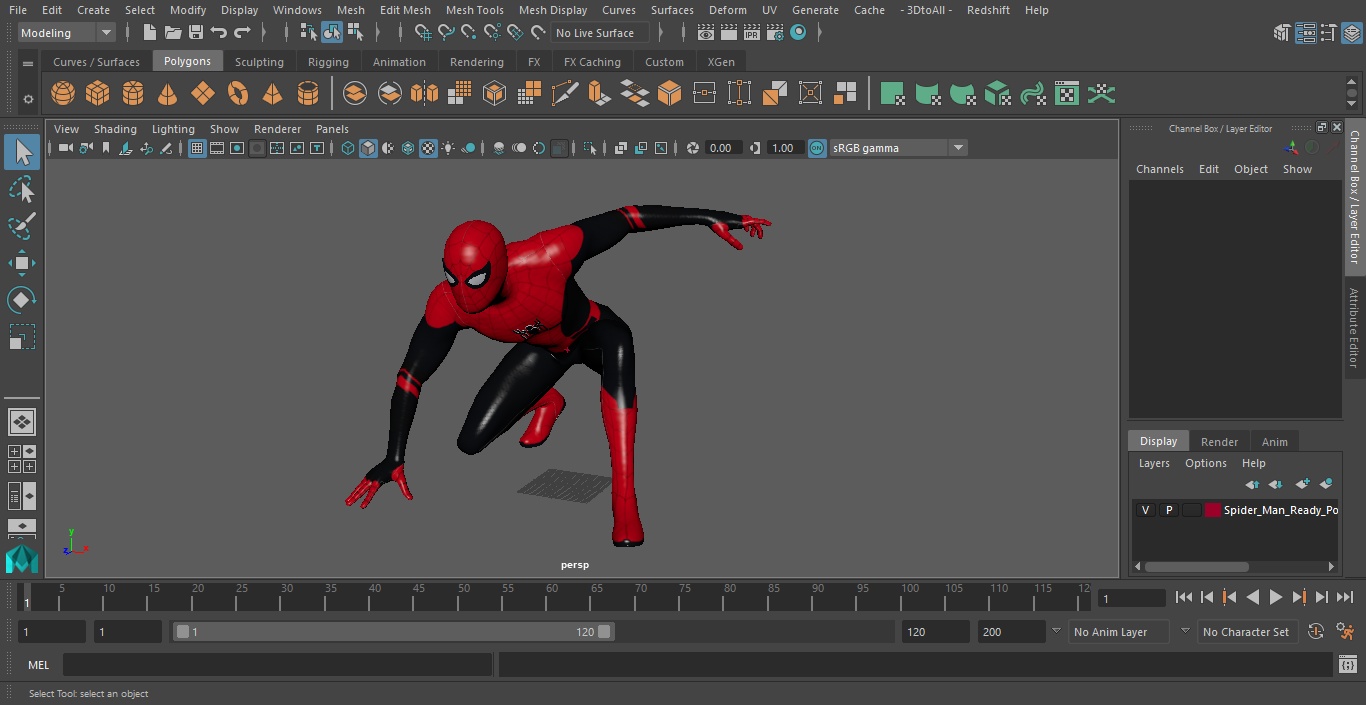Create a polygon sphere from the shelf
The image size is (1366, 705).
[63, 94]
